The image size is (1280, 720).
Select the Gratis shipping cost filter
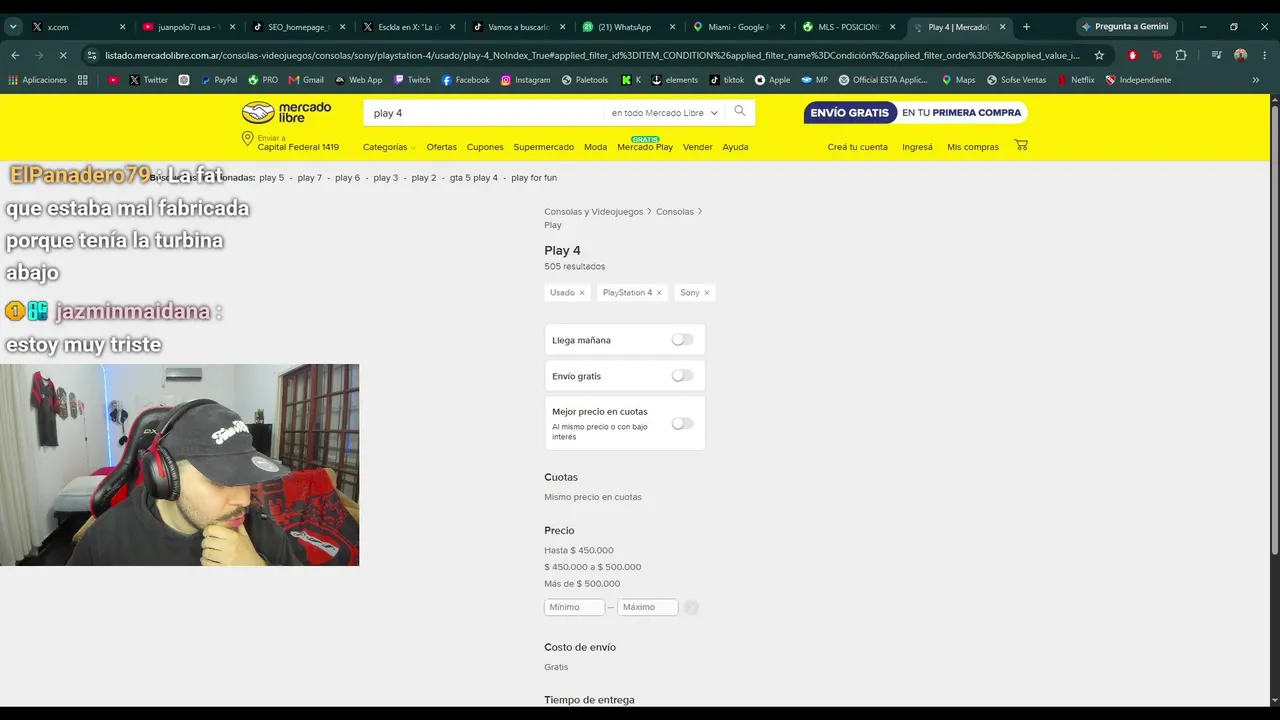(556, 667)
